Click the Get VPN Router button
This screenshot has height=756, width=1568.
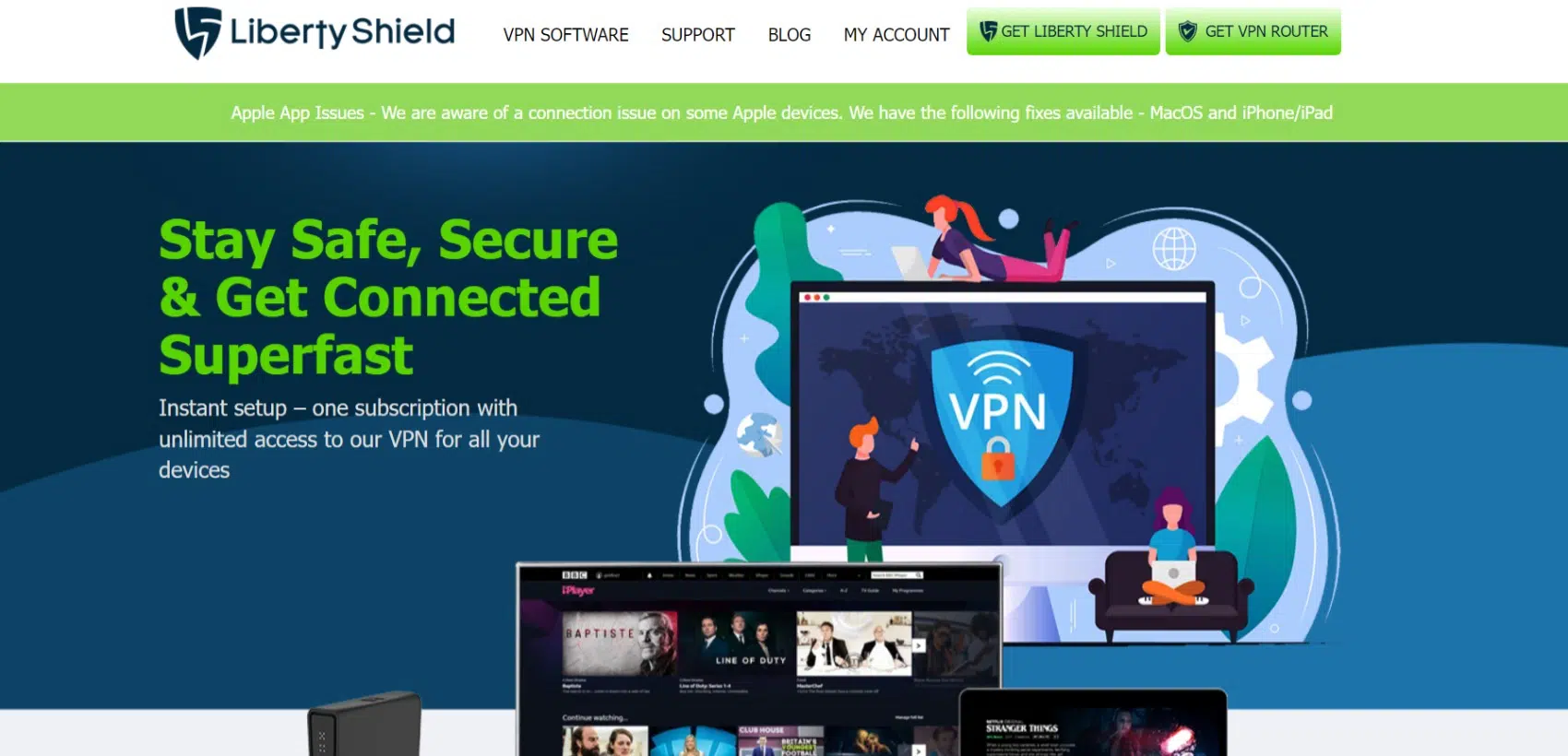coord(1253,31)
